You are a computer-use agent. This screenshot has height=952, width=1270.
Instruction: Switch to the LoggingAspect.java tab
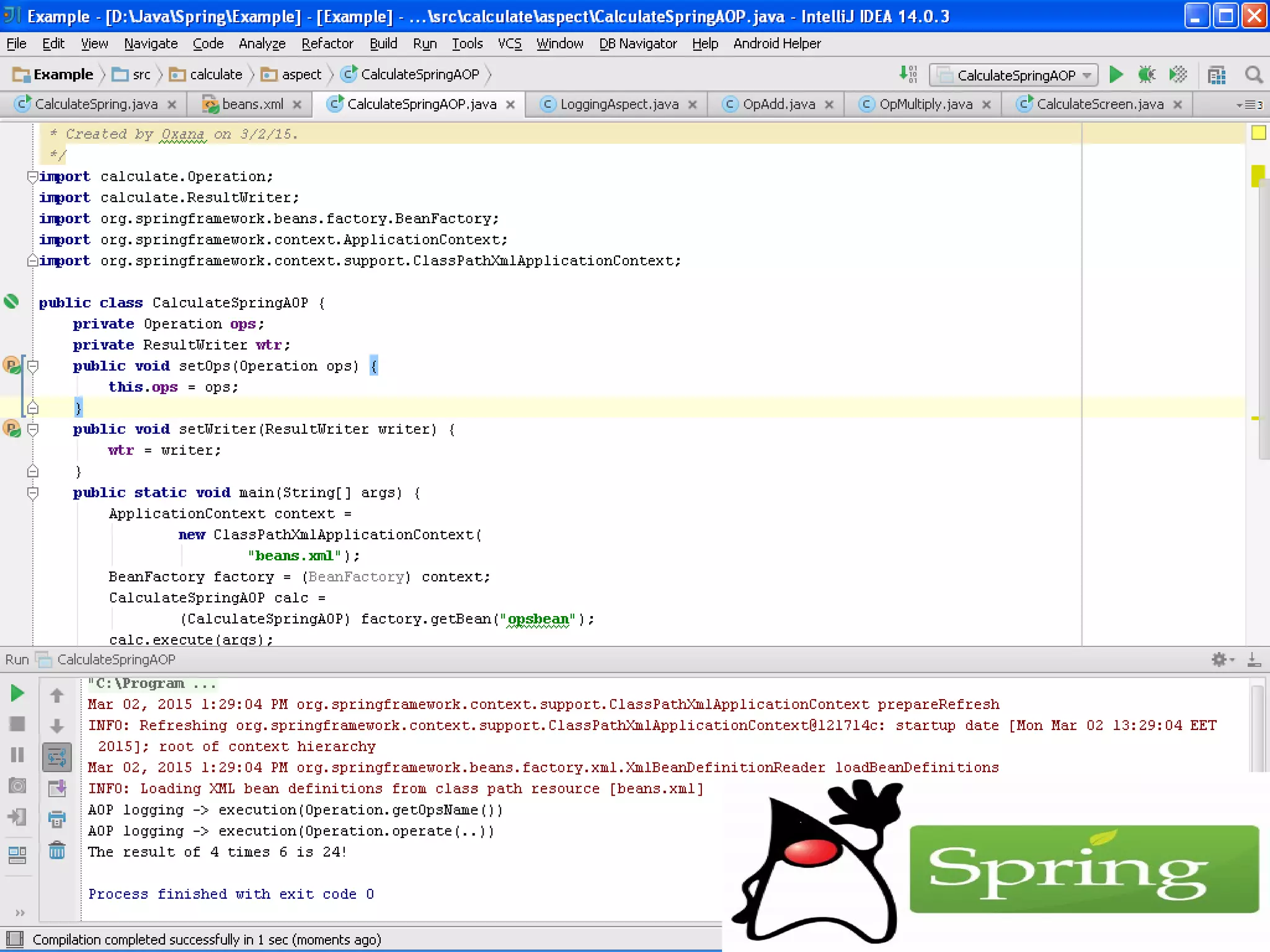pyautogui.click(x=619, y=104)
